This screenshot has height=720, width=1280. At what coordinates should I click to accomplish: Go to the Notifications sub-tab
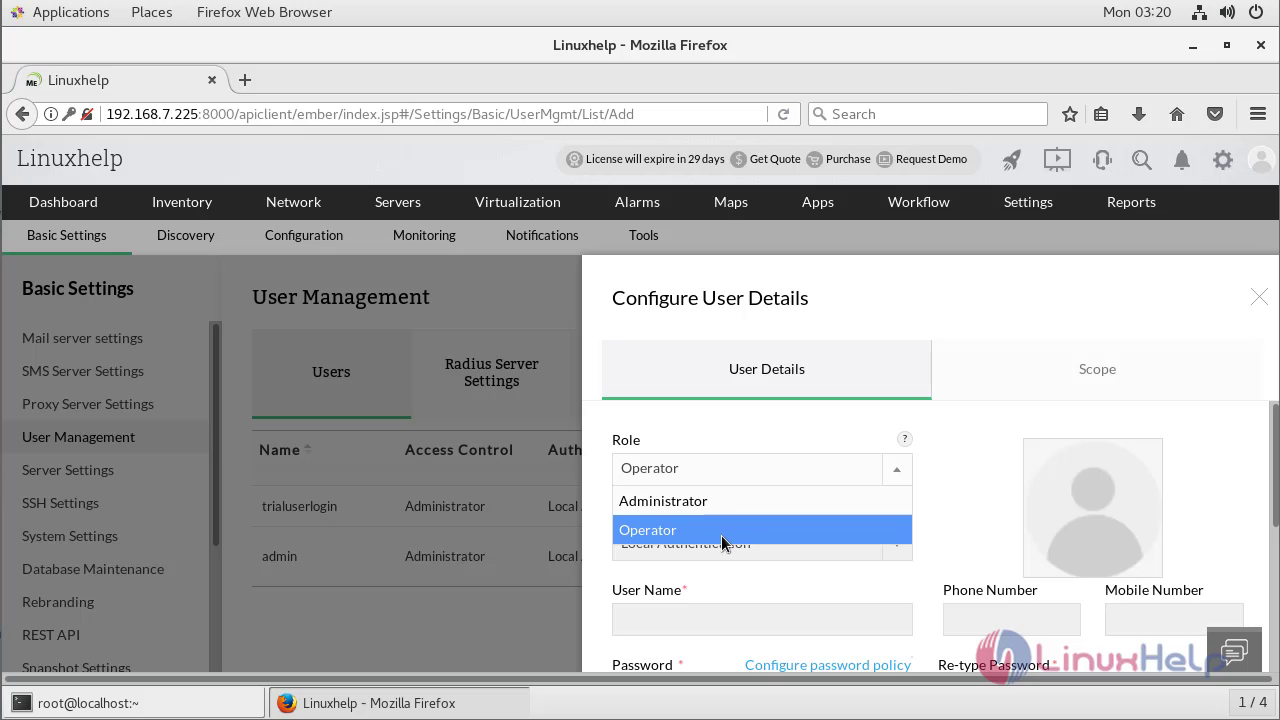542,235
